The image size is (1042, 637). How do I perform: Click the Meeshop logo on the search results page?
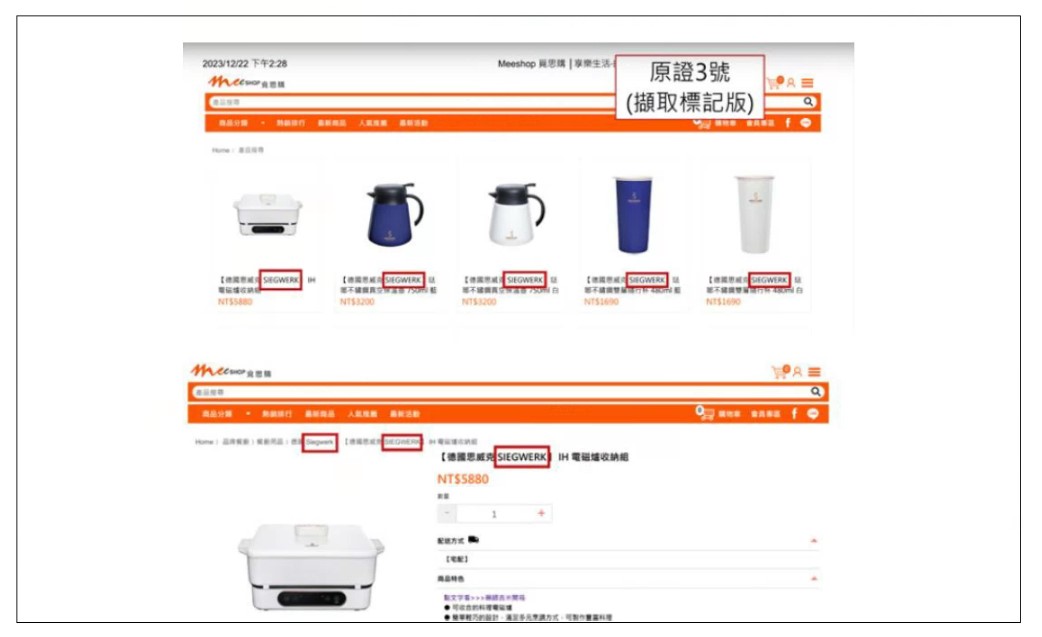(x=246, y=82)
